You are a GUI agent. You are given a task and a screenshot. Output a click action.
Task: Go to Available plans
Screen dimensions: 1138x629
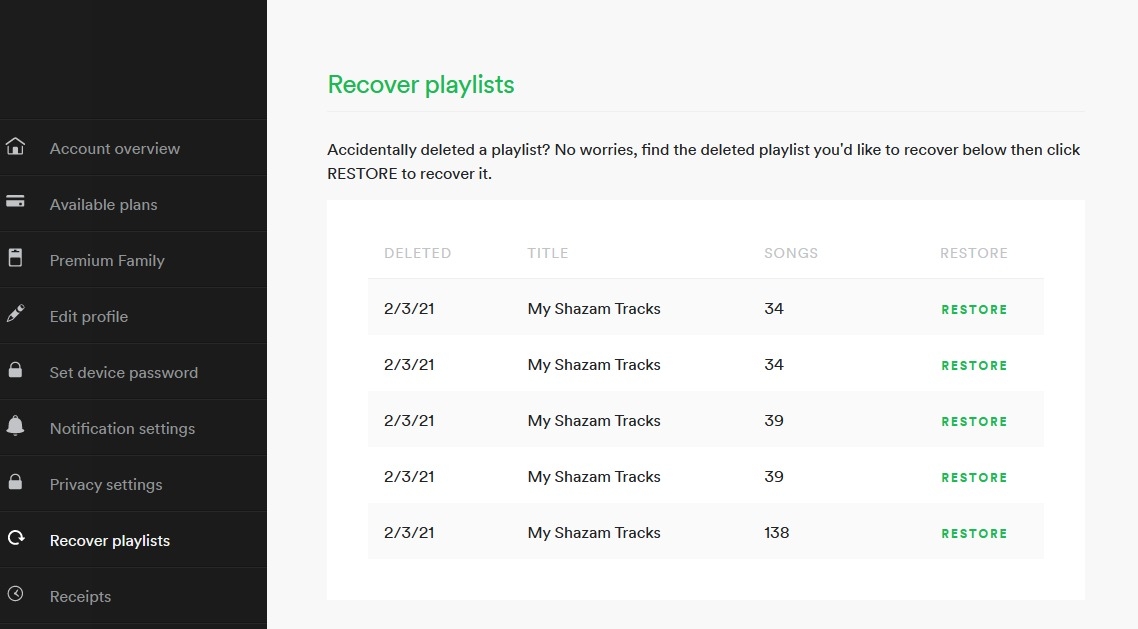[104, 205]
